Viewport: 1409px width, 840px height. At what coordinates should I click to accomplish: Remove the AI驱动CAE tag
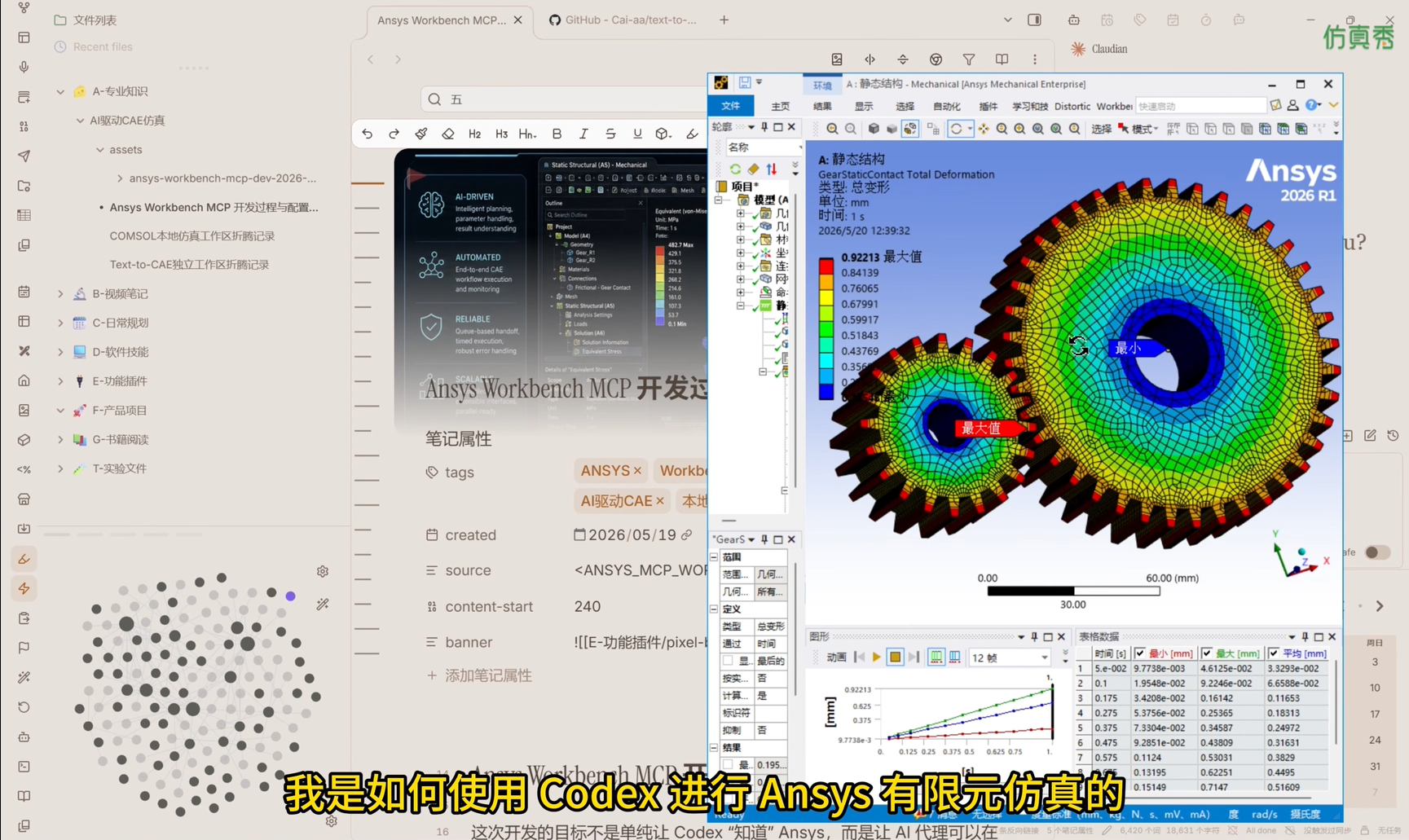660,501
